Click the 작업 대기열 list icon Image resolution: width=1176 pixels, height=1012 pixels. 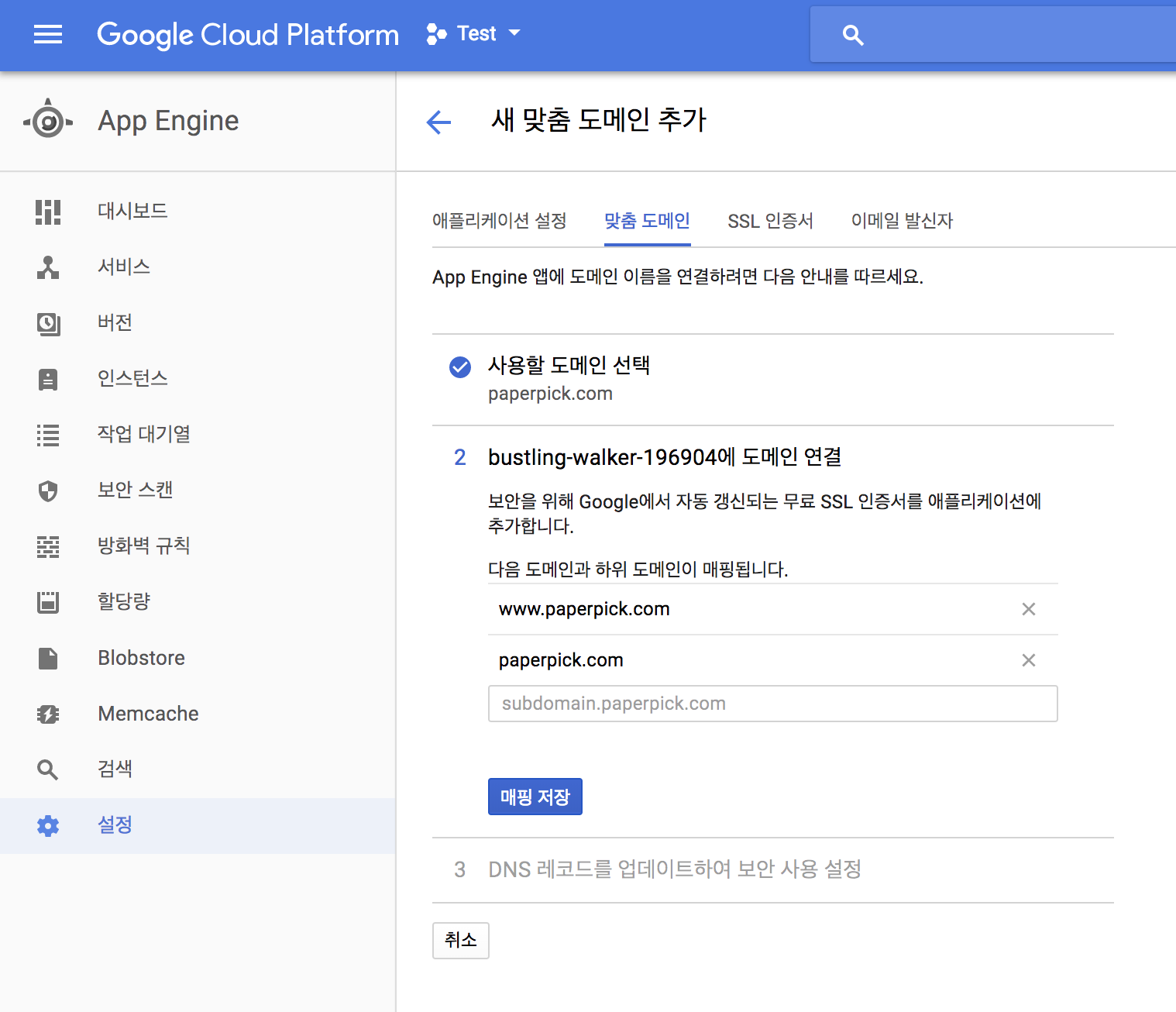[48, 435]
